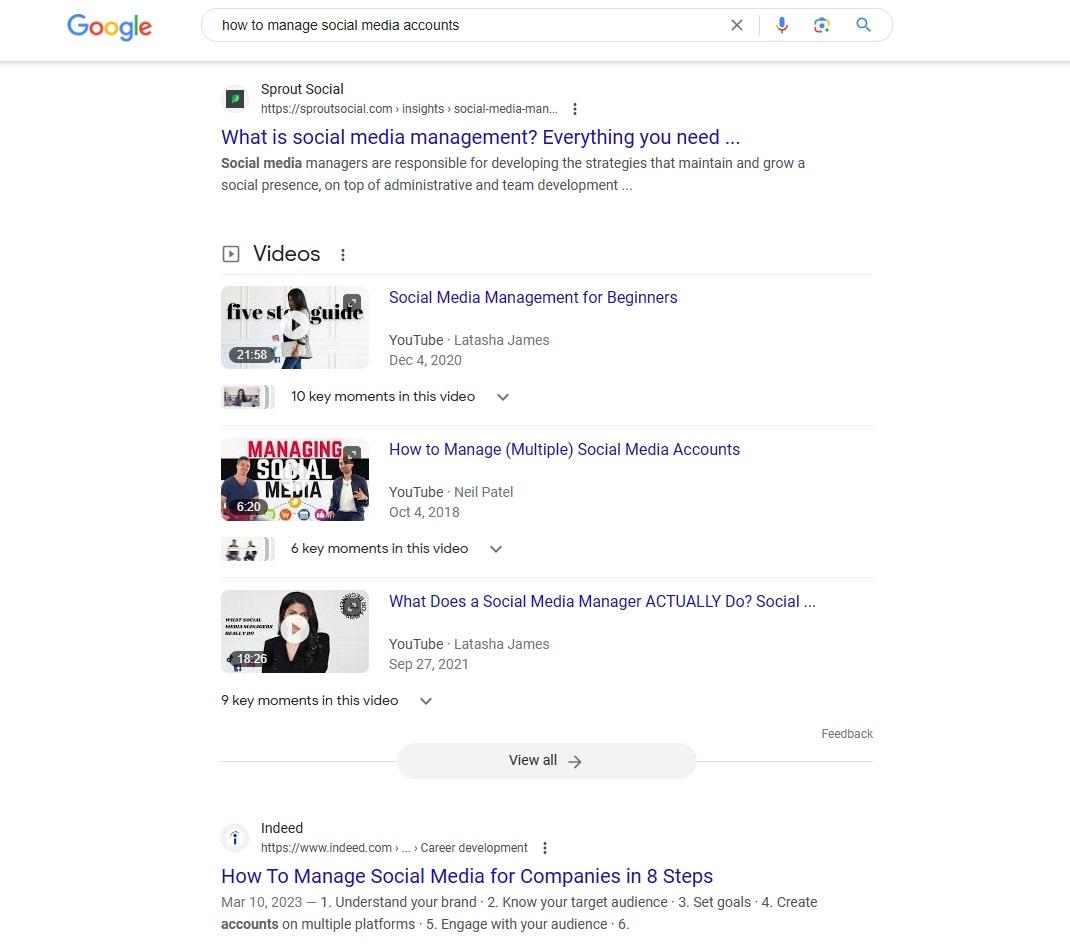Click the key moments preview thumbnail for Latasha James 2020 video
The height and width of the screenshot is (951, 1070).
[247, 396]
